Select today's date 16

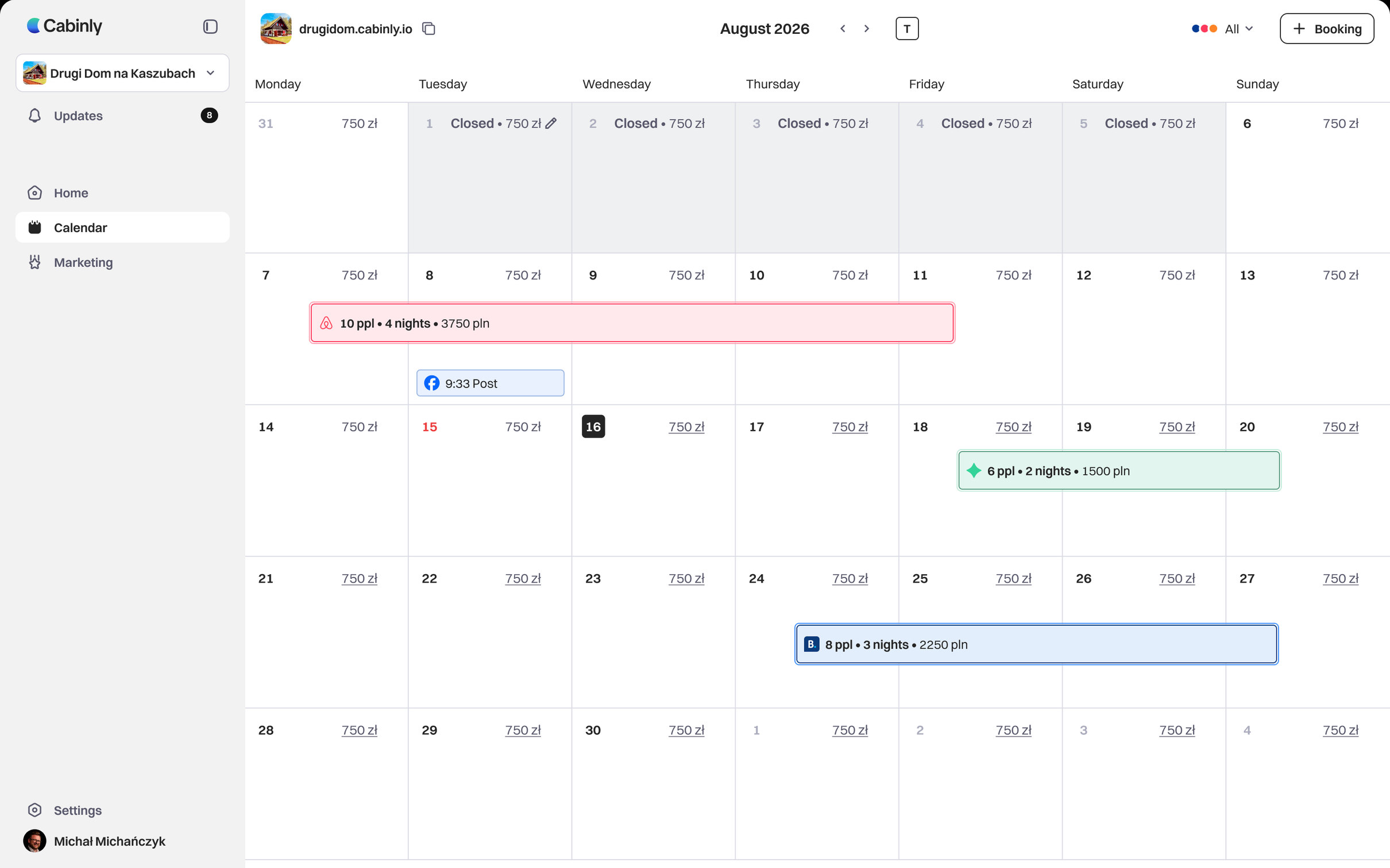(593, 427)
